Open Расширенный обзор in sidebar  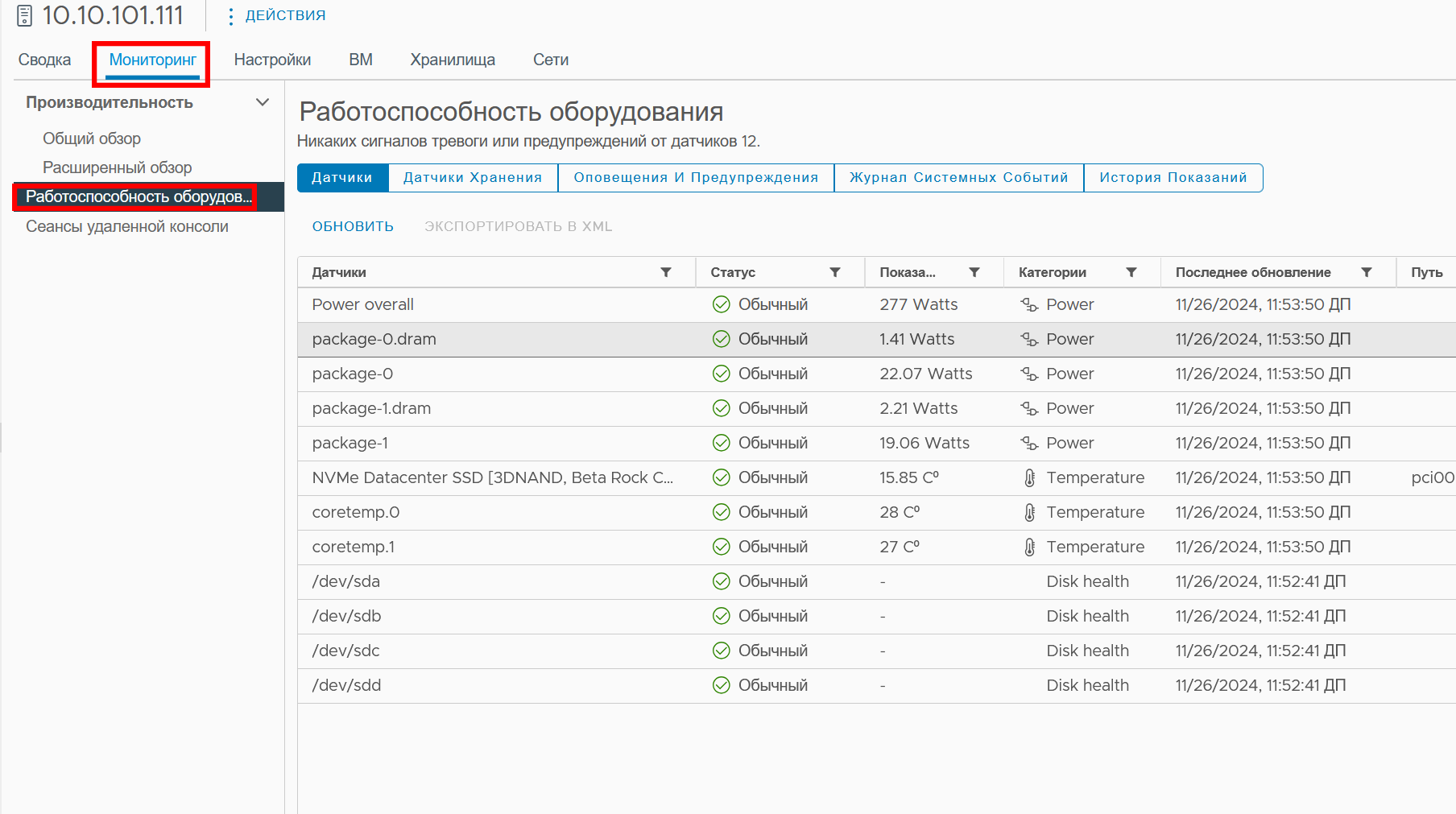pyautogui.click(x=118, y=167)
